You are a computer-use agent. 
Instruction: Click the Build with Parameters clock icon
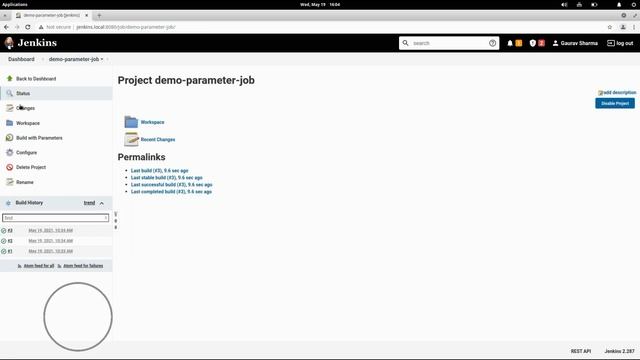point(9,138)
